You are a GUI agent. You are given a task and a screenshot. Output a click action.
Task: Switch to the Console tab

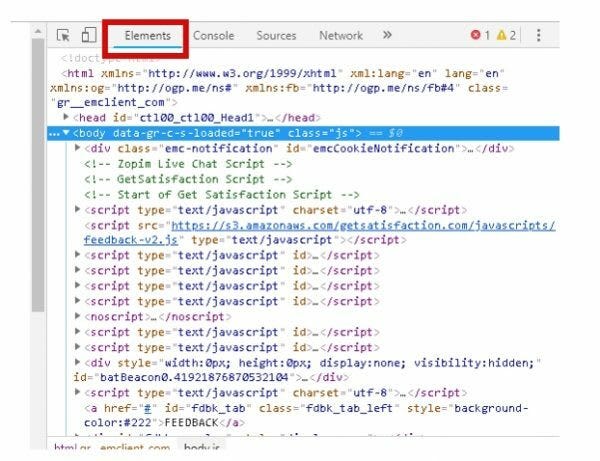coord(214,36)
